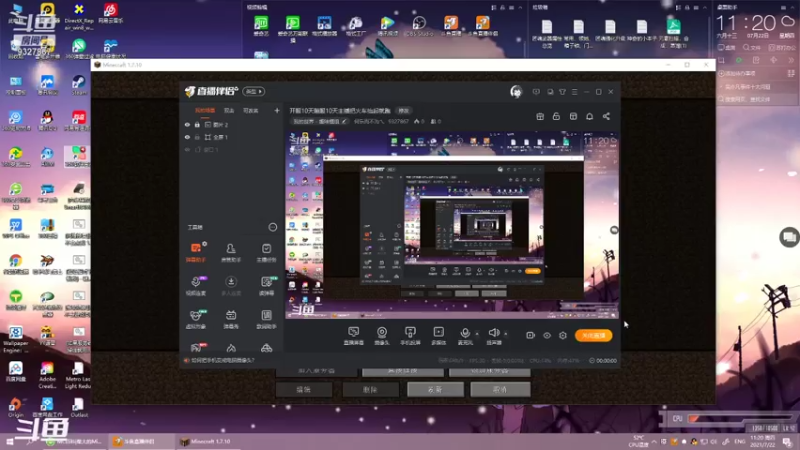Show the dimmed 窗口 1 layer via its eye icon
800x450 pixels.
coord(187,149)
